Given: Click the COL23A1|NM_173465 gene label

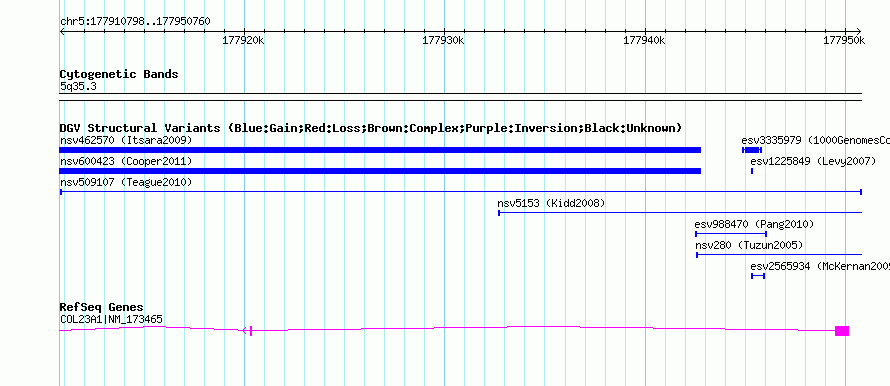Looking at the screenshot, I should (x=111, y=320).
